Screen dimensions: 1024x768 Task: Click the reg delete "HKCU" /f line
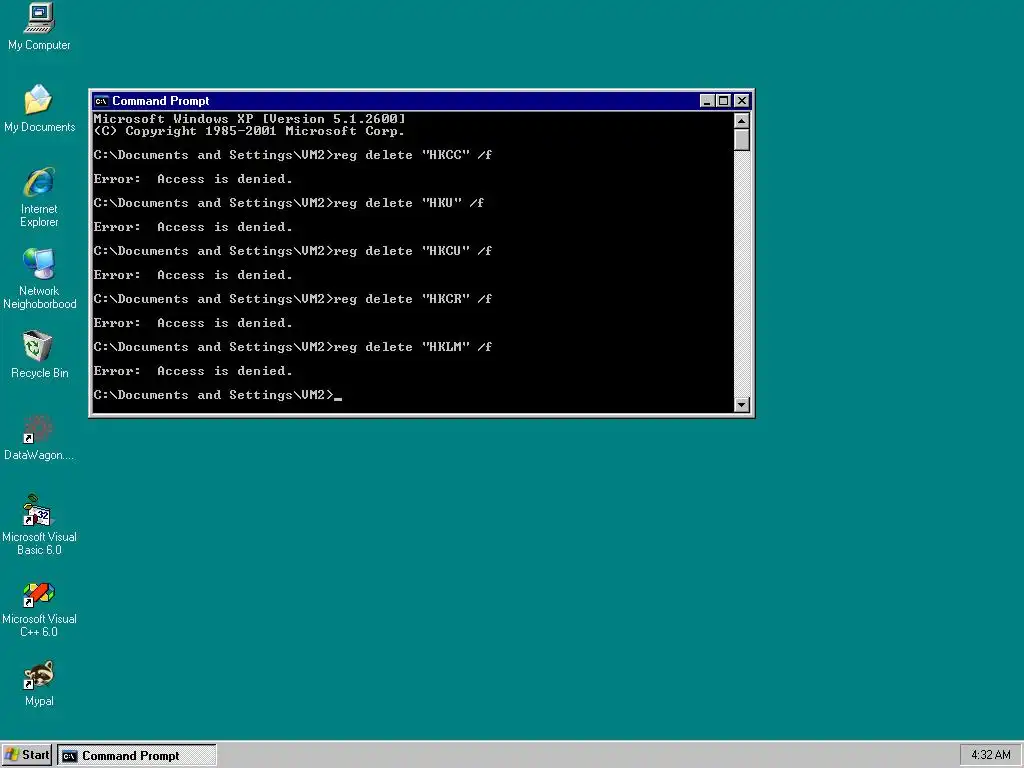click(293, 251)
